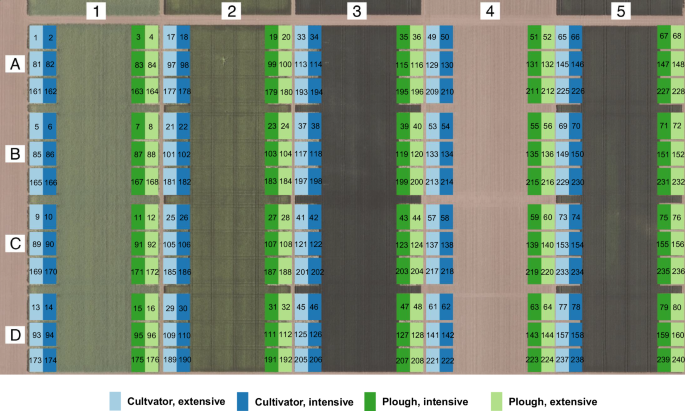Click column header label 1

96,11
